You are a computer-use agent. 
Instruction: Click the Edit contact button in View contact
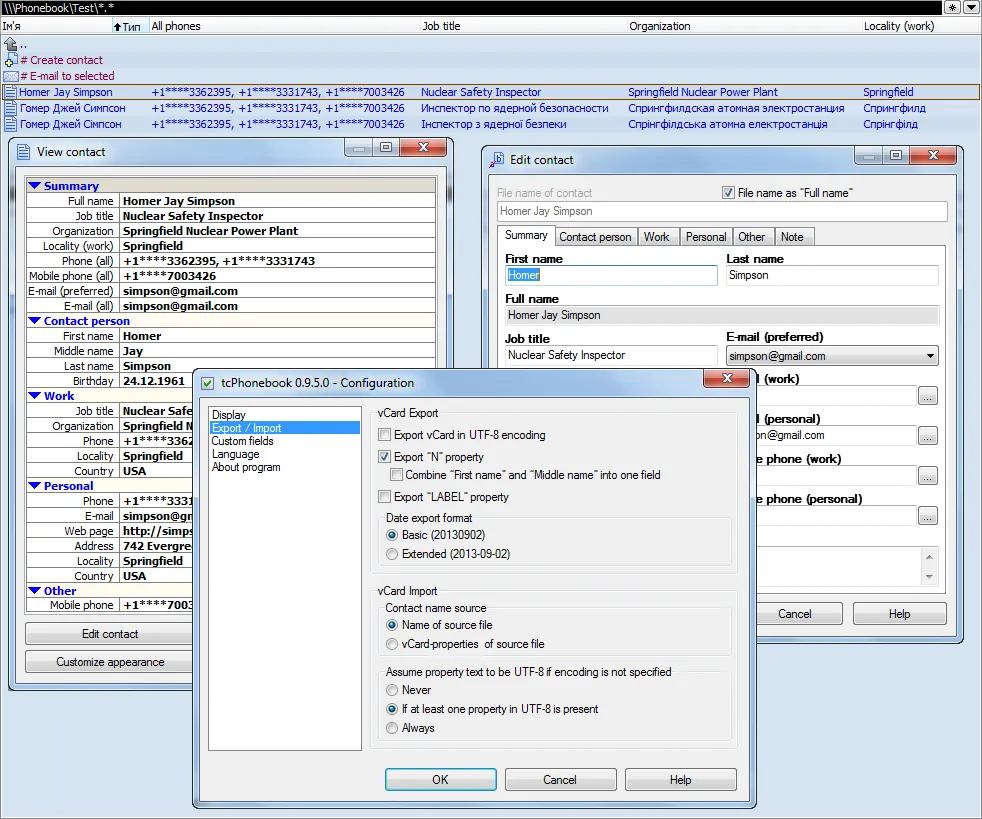tap(110, 634)
